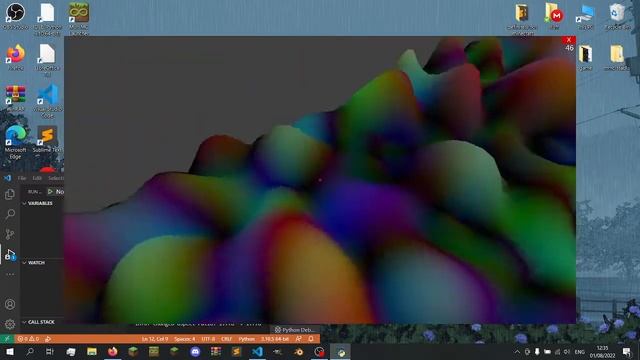Open the VS Code Selection menu

[x=56, y=178]
